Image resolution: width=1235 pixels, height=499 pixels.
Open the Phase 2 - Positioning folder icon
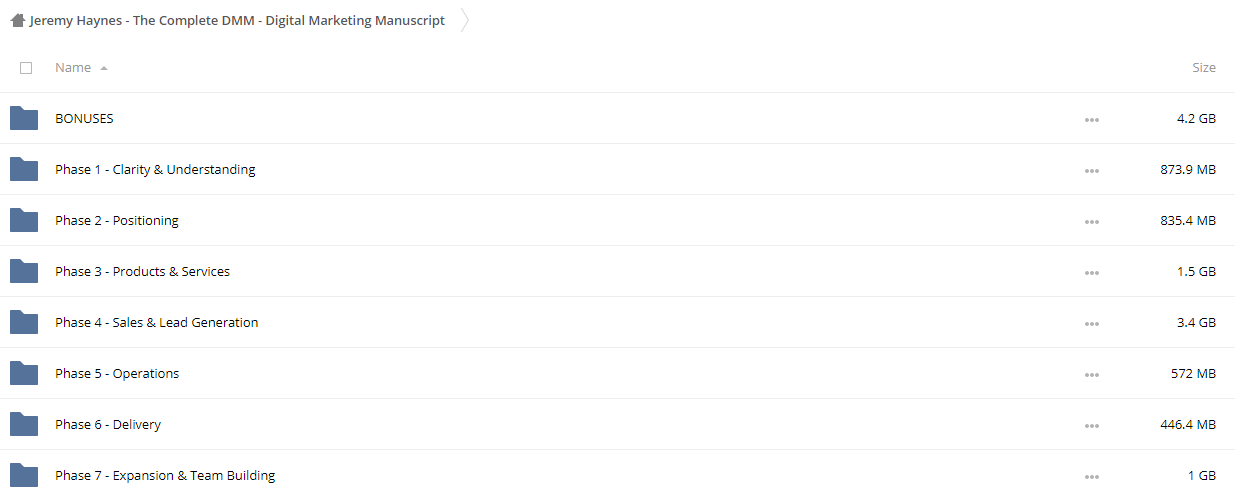click(x=24, y=220)
